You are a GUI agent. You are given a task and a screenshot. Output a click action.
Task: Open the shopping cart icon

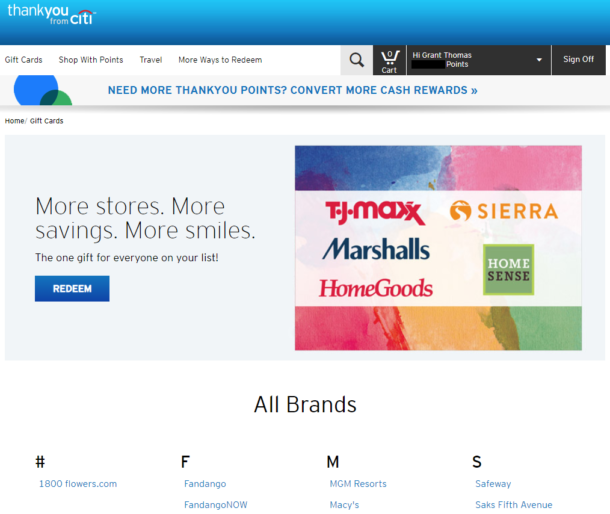tap(389, 61)
